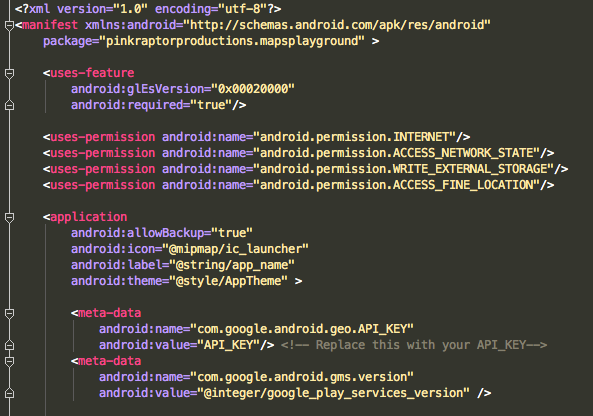Collapse the uses-feature opening fold marker
The image size is (593, 416).
pos(9,73)
